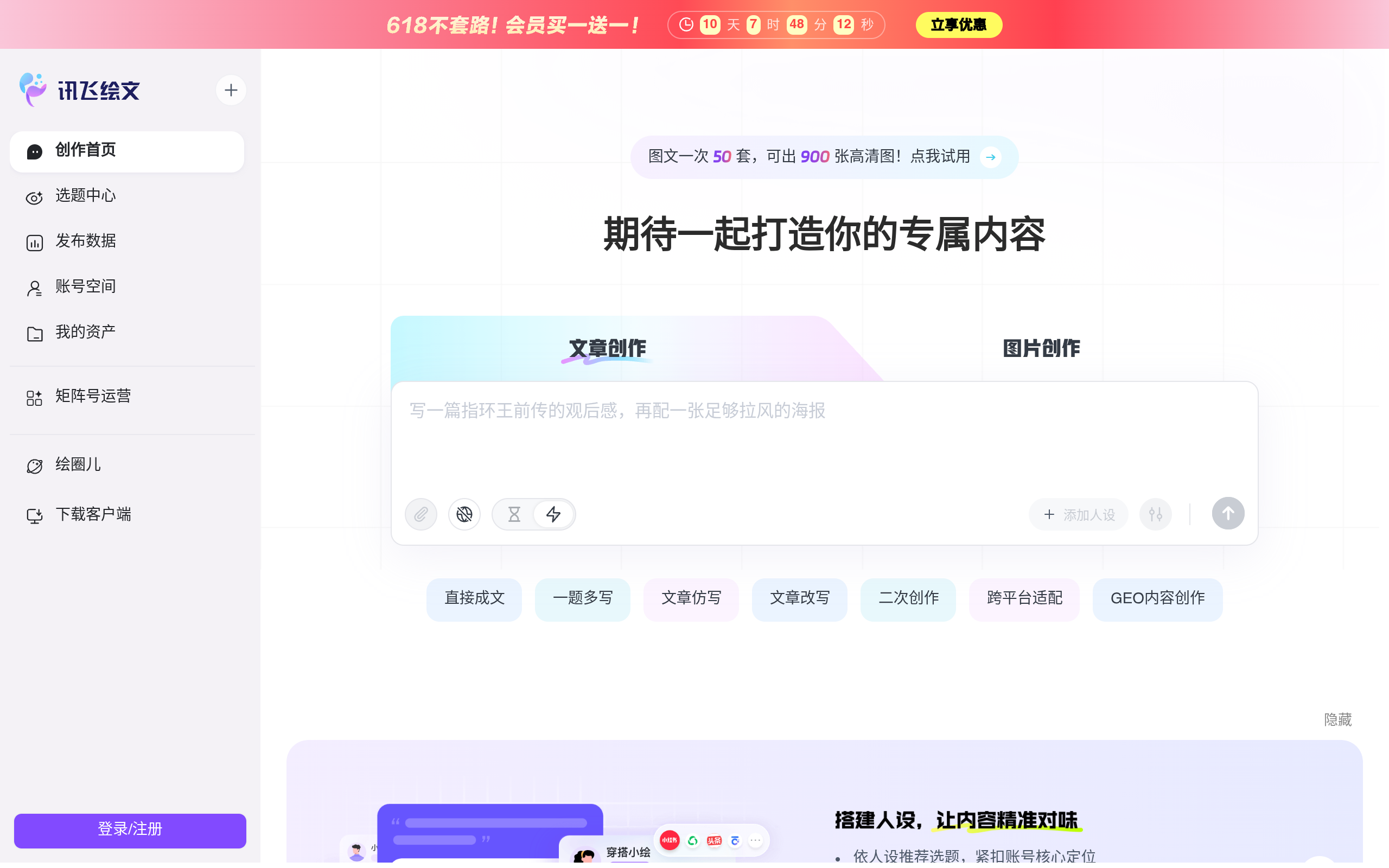Select the 文章仿写 chip
This screenshot has height=868, width=1389.
(691, 599)
